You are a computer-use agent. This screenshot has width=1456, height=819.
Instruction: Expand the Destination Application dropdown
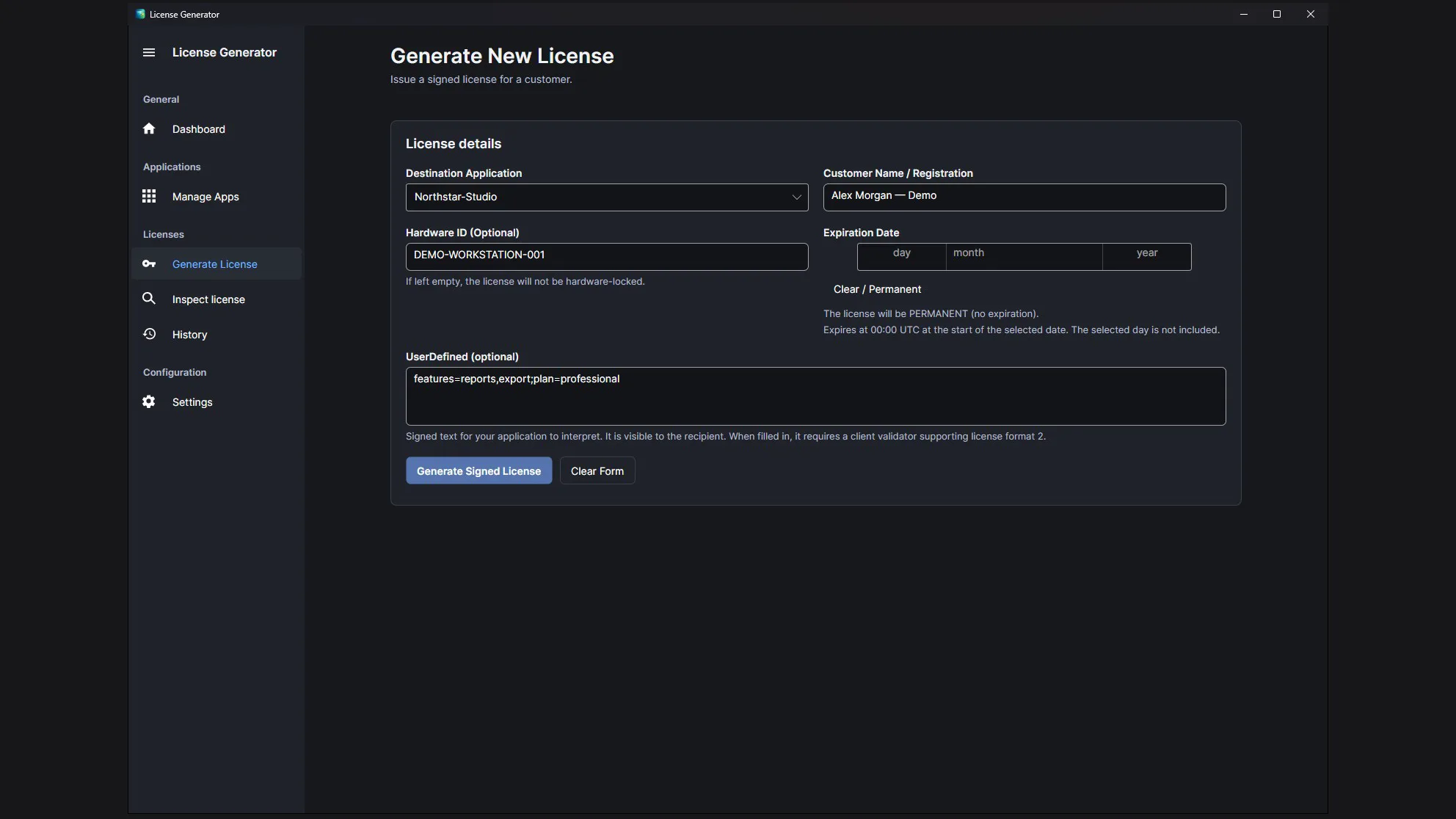(x=607, y=197)
